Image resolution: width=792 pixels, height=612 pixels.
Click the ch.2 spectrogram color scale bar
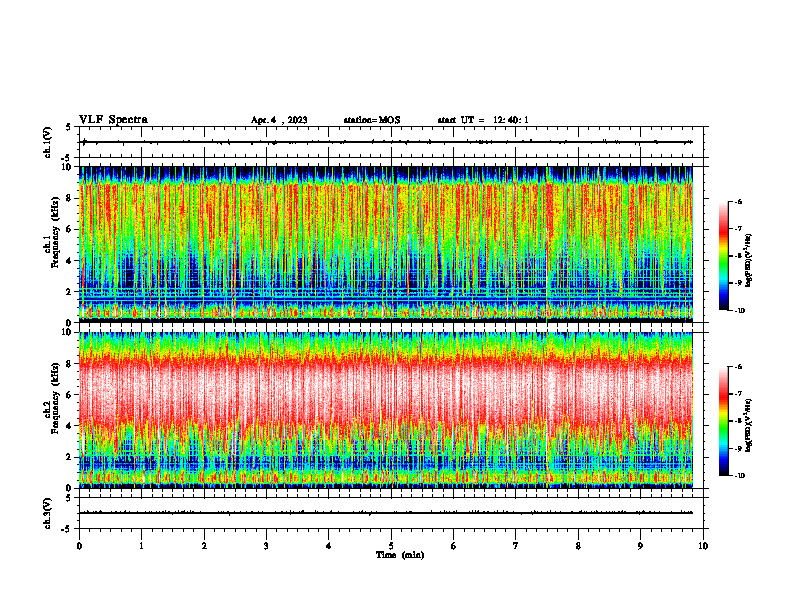point(723,421)
